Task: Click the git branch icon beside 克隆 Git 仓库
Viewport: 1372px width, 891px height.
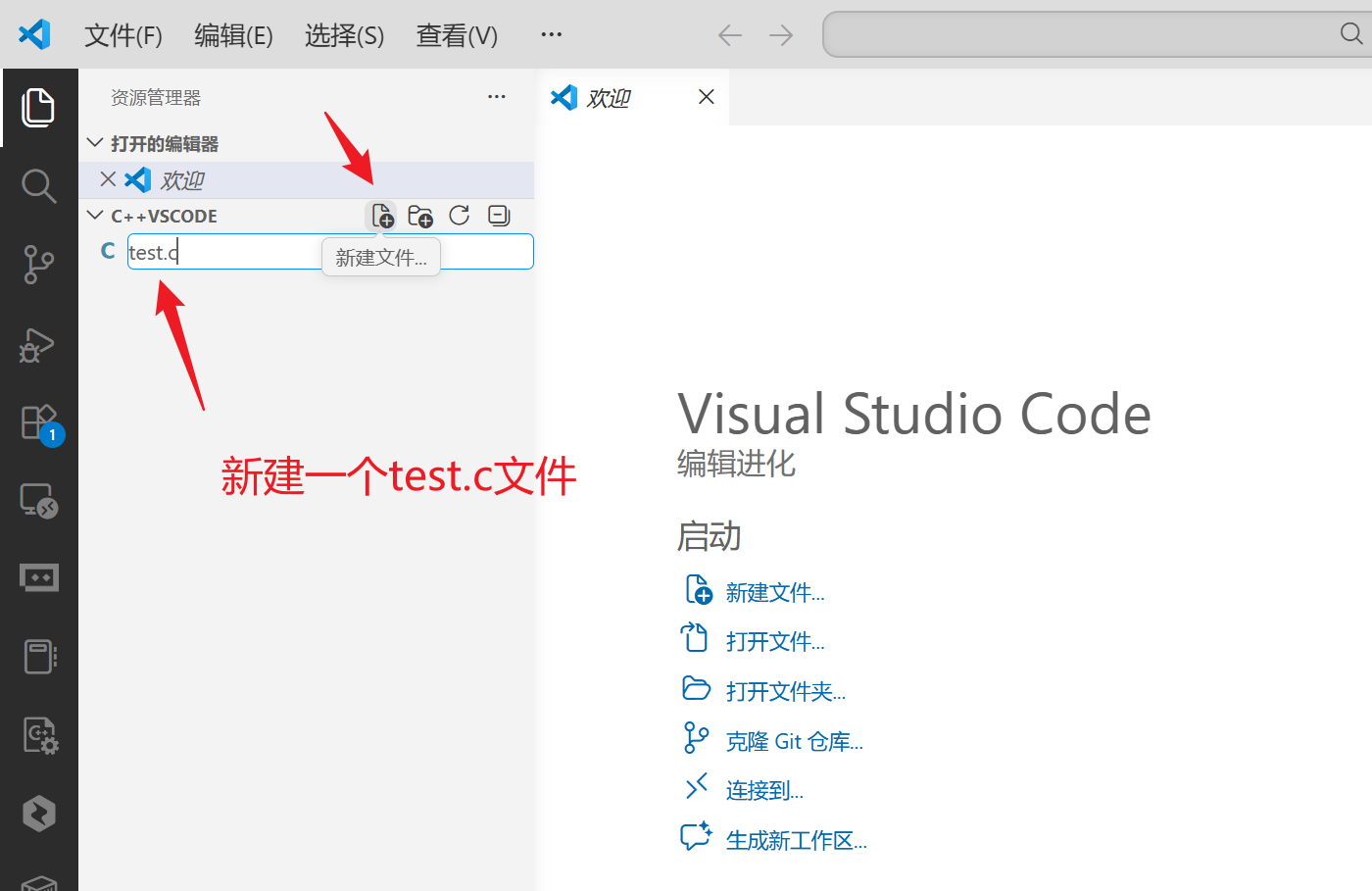Action: pos(696,737)
